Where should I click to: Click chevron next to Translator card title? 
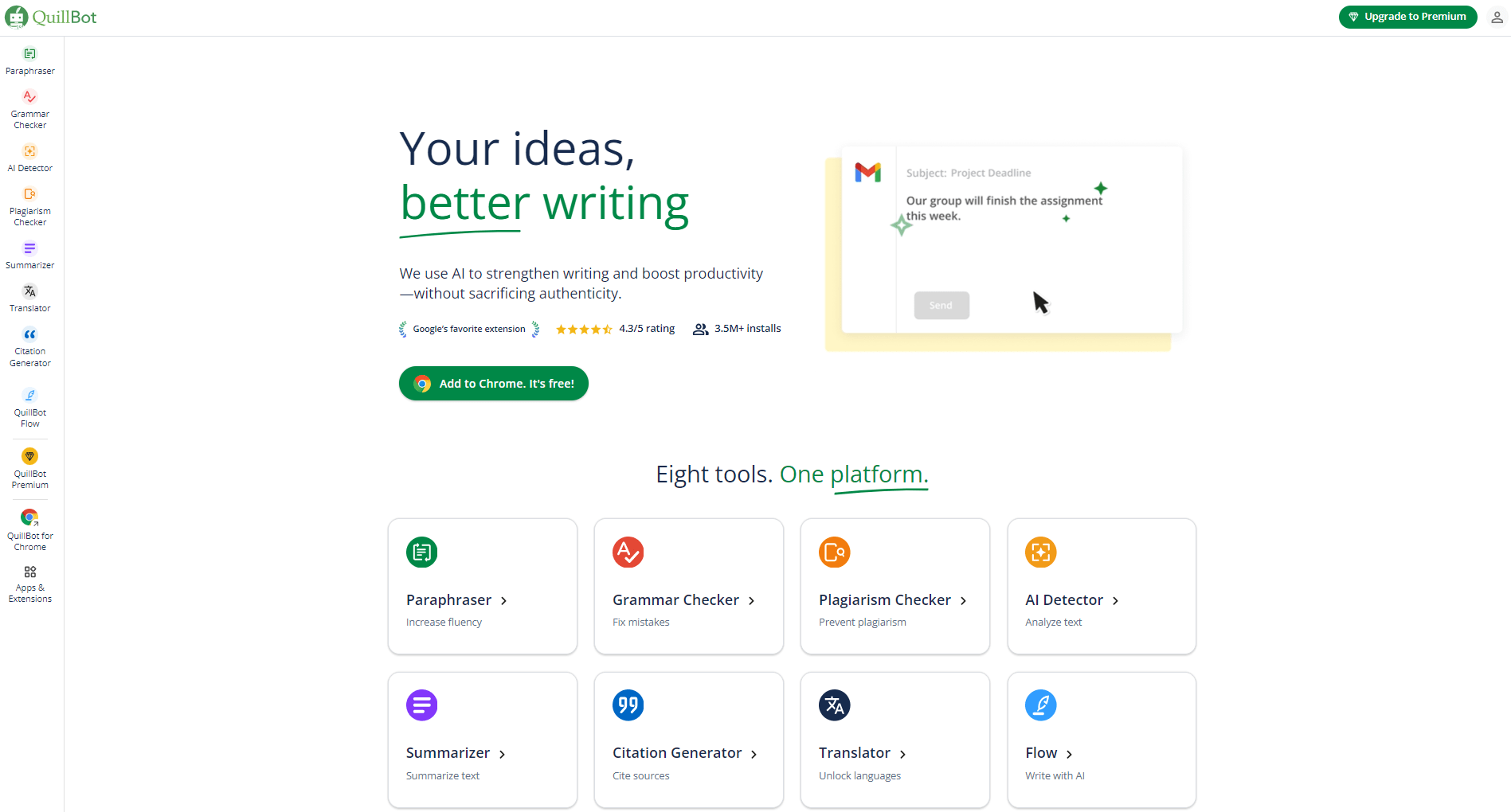(x=902, y=754)
